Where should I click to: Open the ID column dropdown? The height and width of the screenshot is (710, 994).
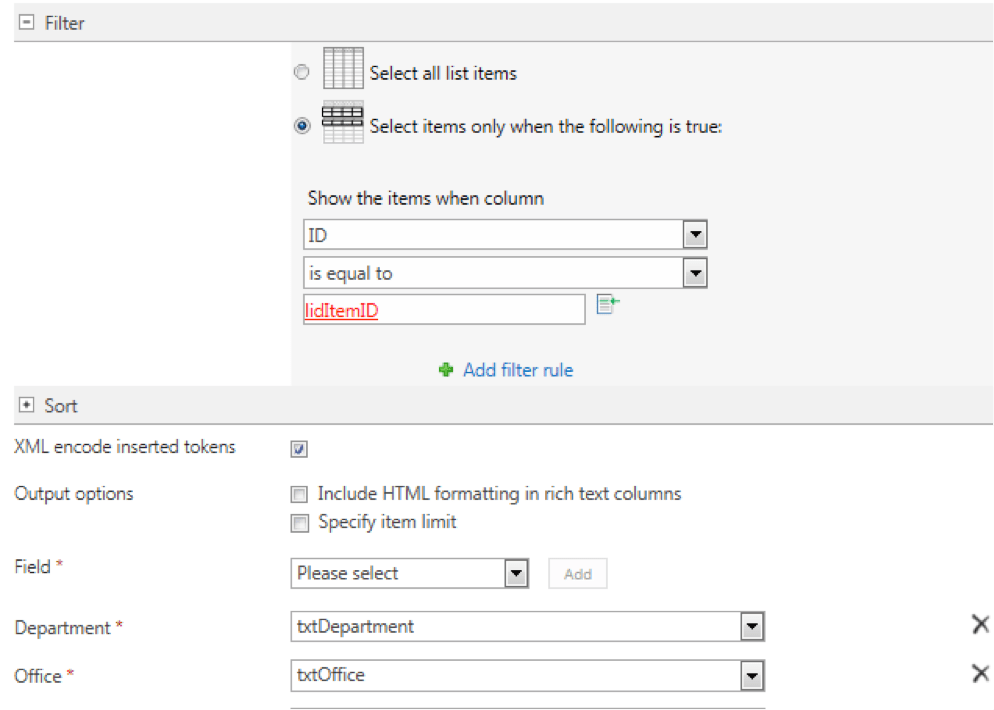694,236
